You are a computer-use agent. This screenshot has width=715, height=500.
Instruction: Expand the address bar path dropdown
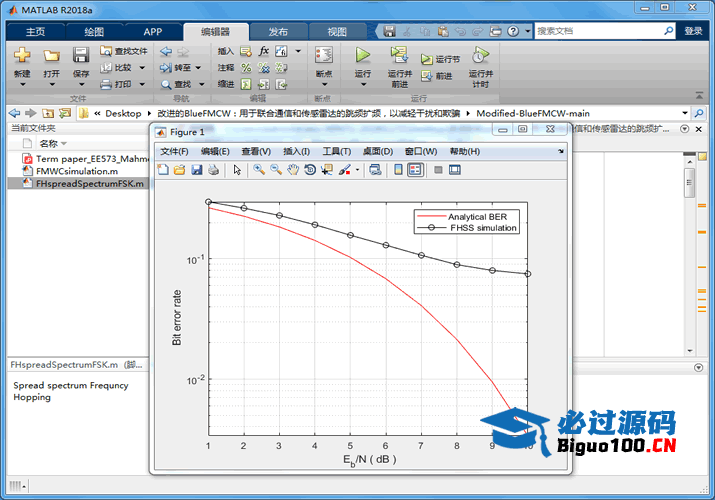click(684, 113)
